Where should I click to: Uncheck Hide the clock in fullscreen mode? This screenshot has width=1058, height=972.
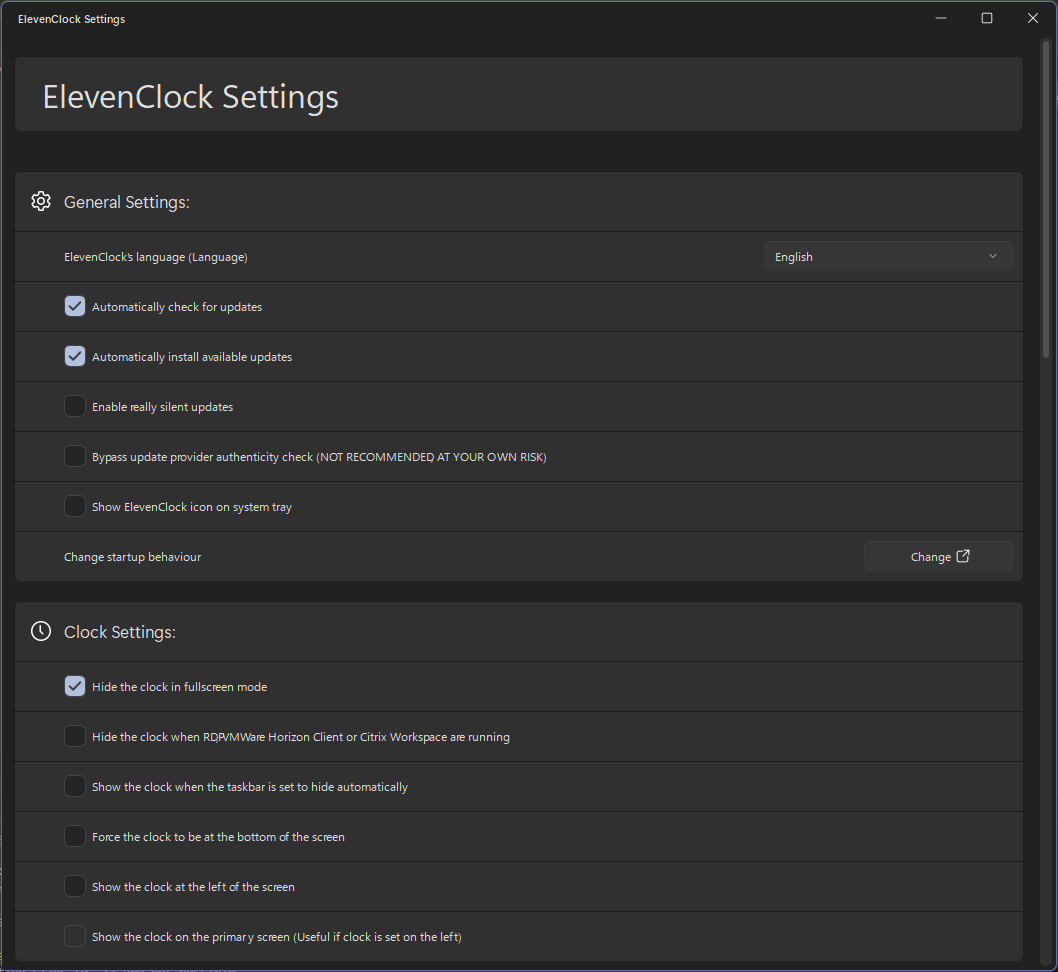click(x=75, y=687)
